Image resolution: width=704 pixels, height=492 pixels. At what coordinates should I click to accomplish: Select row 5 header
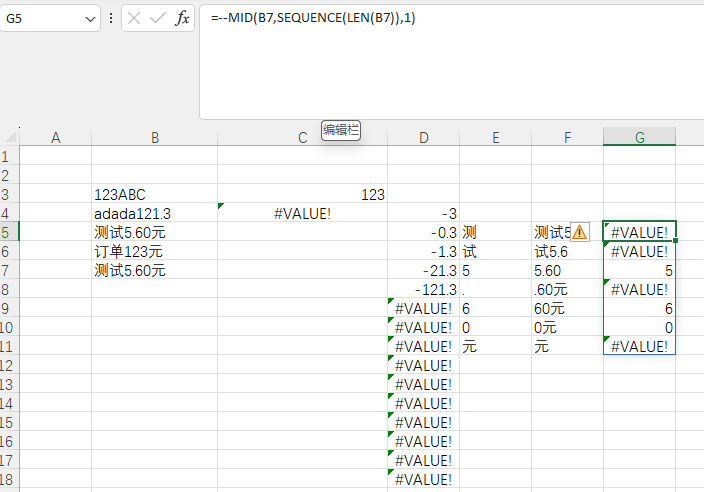pos(9,232)
